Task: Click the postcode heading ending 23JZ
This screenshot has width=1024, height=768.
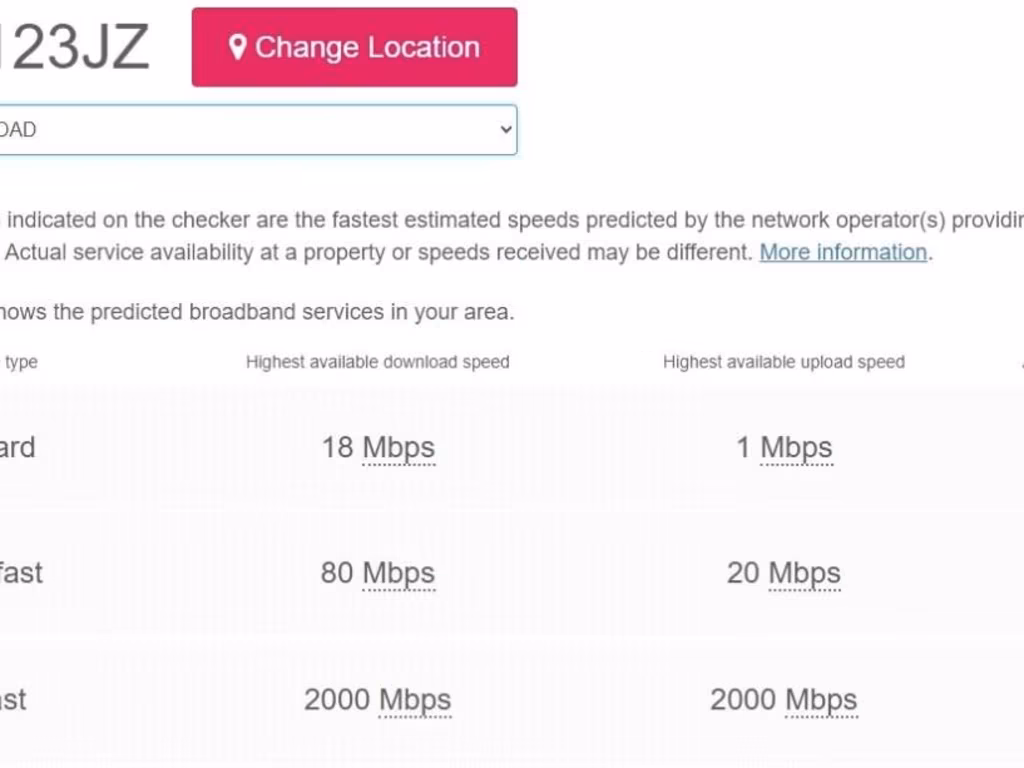Action: [x=75, y=47]
